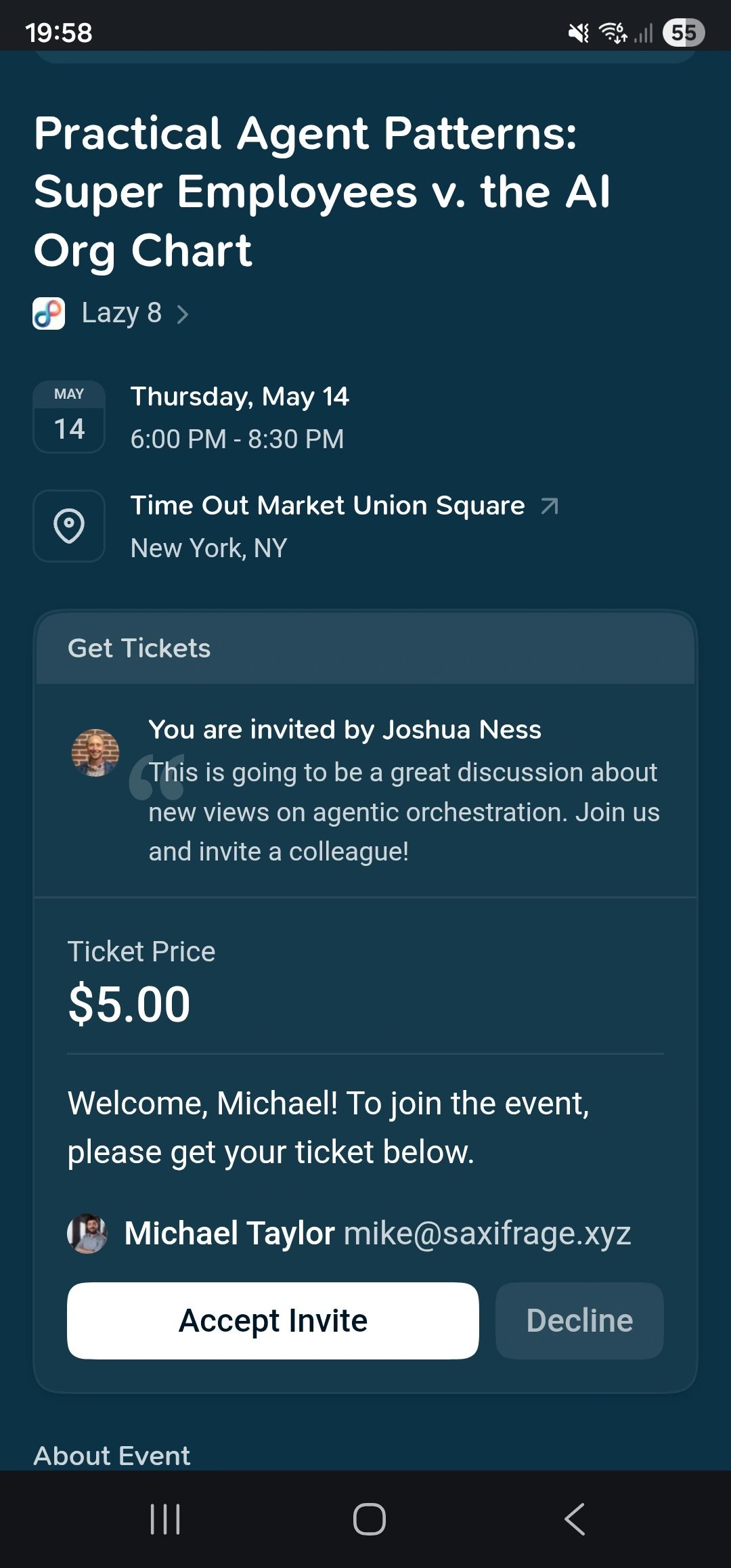731x1568 pixels.
Task: Tap the Lazy 8 organizer logo icon
Action: pyautogui.click(x=49, y=313)
